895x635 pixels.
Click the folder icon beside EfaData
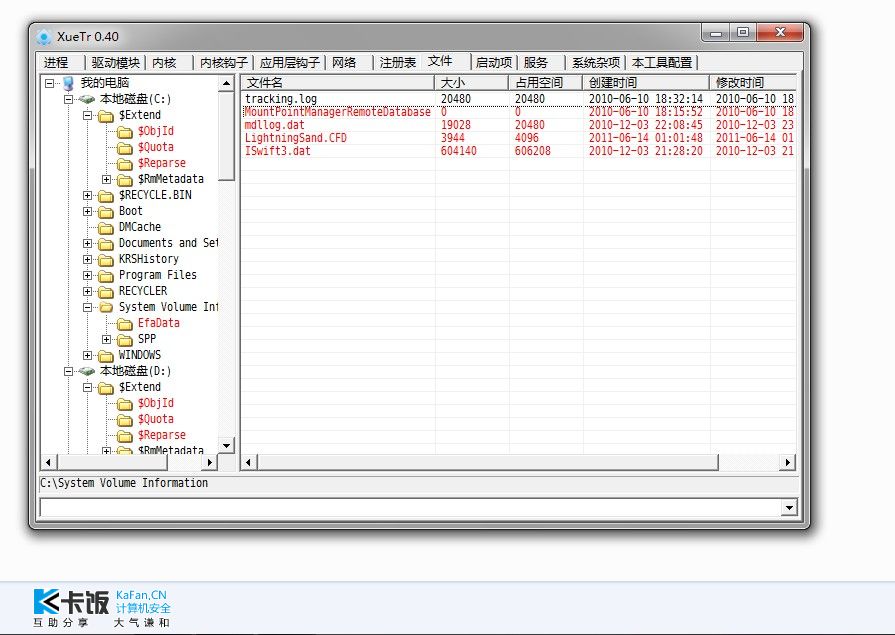(124, 324)
